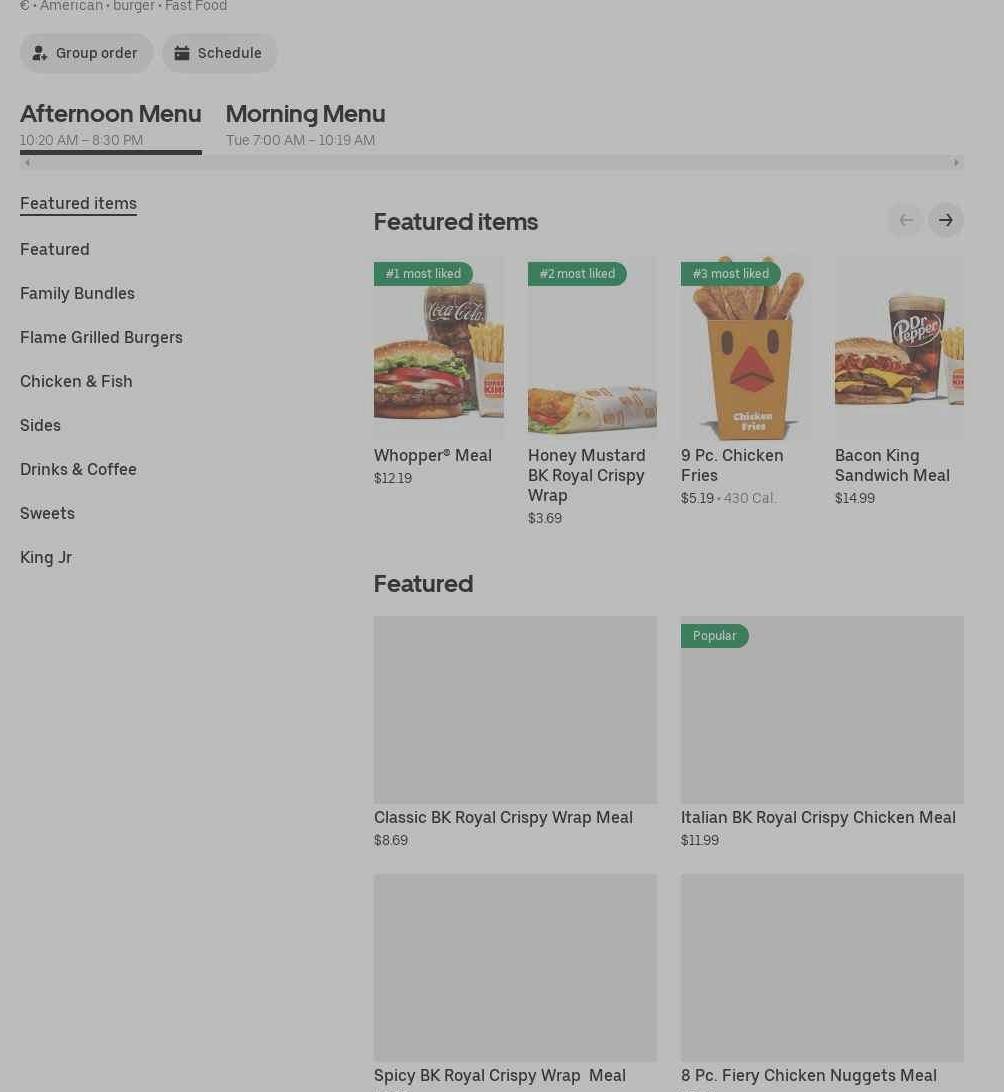
Task: Click the Honey Mustard BK Royal Crispy Wrap image
Action: tap(592, 348)
